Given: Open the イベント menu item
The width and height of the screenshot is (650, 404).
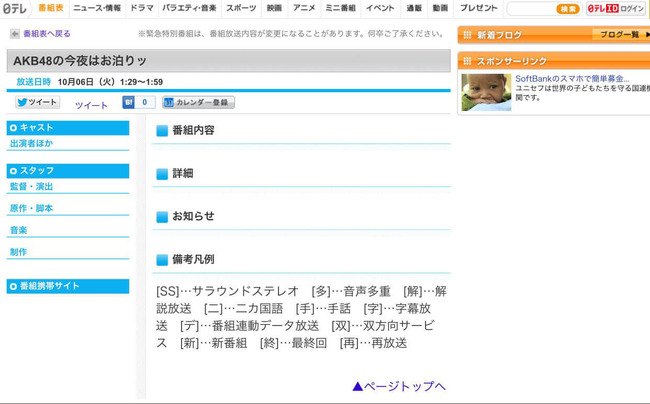Looking at the screenshot, I should click(380, 8).
